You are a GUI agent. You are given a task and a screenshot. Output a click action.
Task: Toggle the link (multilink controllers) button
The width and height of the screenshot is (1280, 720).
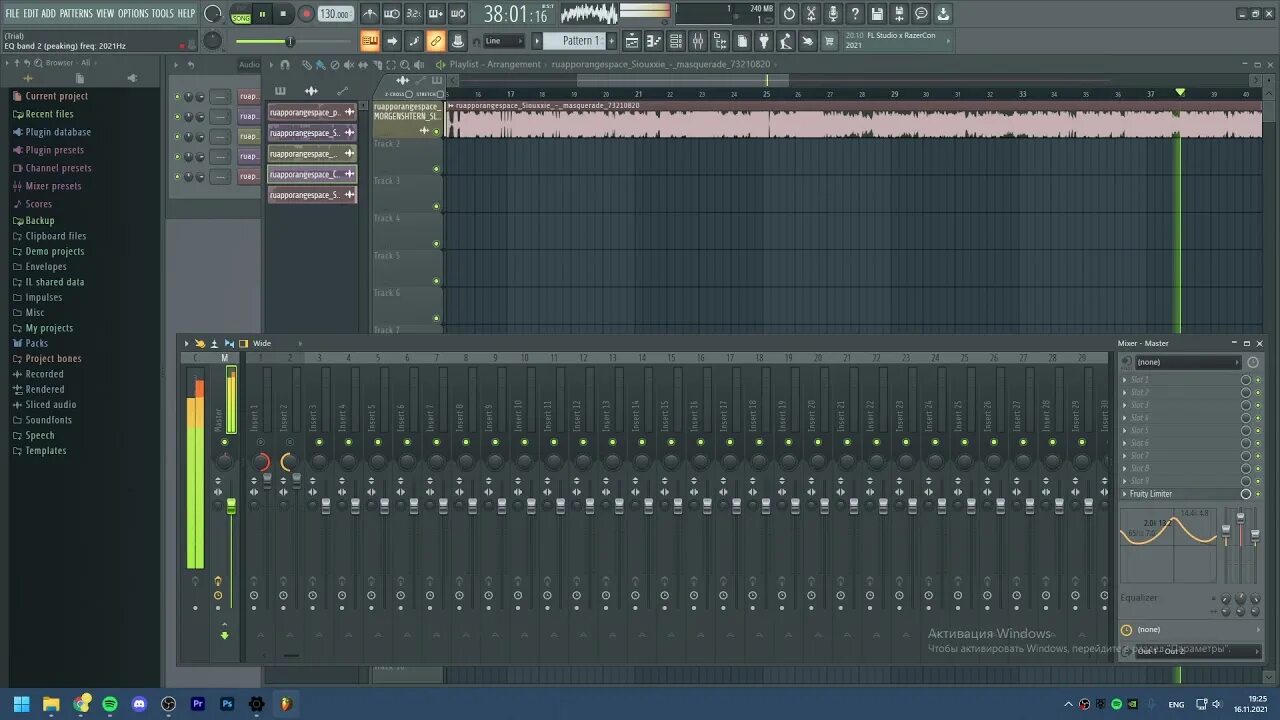(x=436, y=41)
